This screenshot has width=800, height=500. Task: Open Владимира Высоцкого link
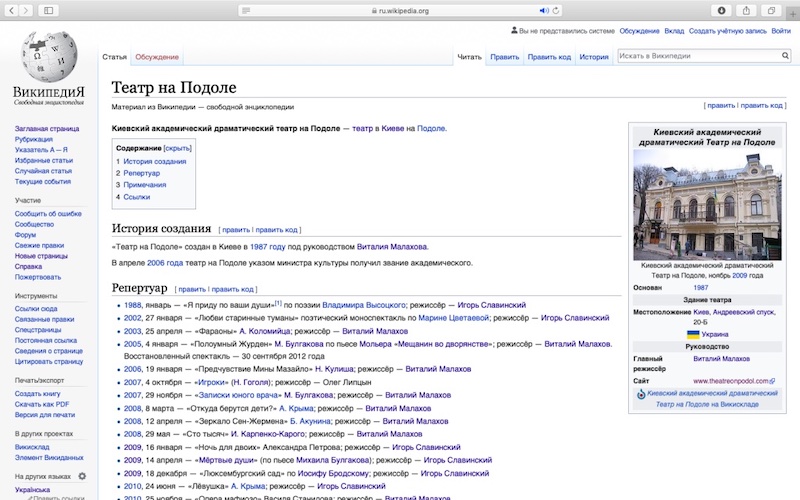pos(364,305)
